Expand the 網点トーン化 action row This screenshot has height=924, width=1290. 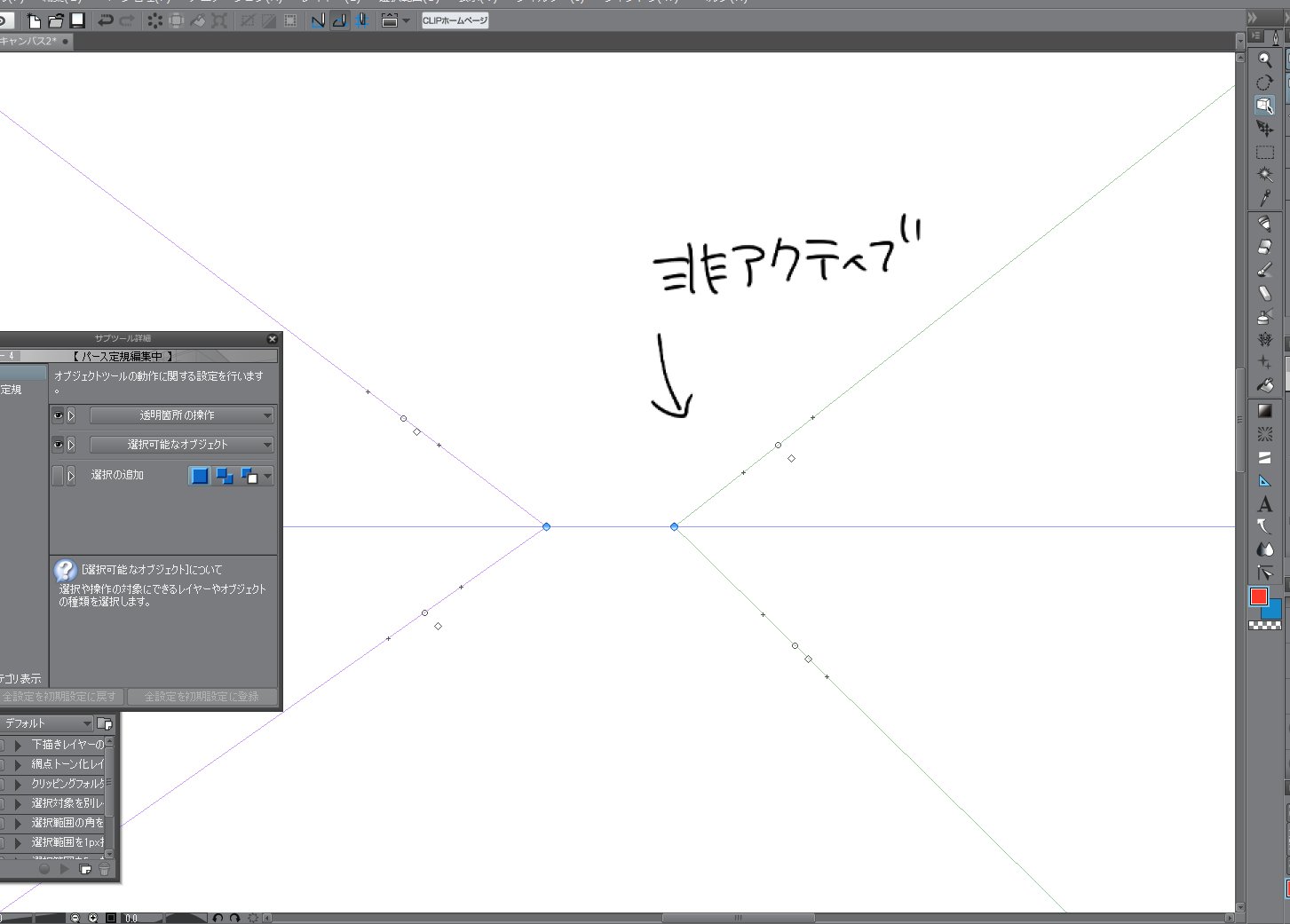[18, 764]
